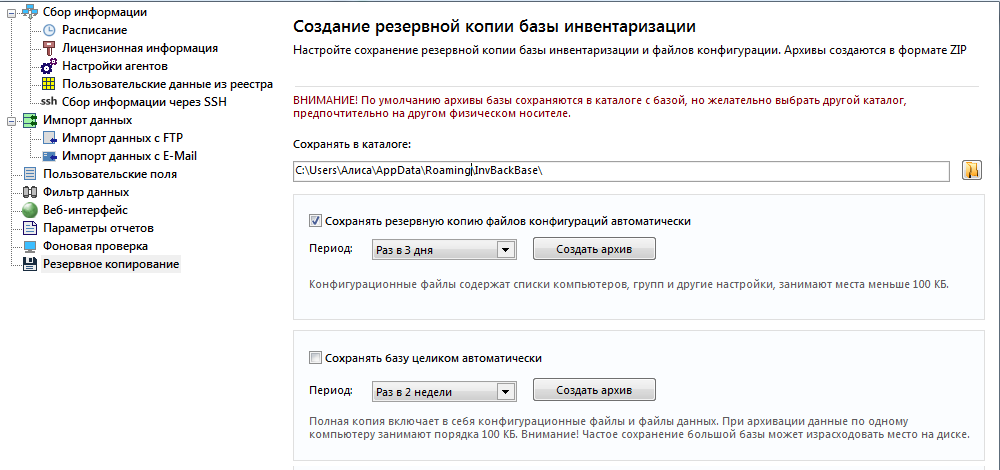
Task: Click the Импорт данных с FTP icon
Action: pos(50,138)
